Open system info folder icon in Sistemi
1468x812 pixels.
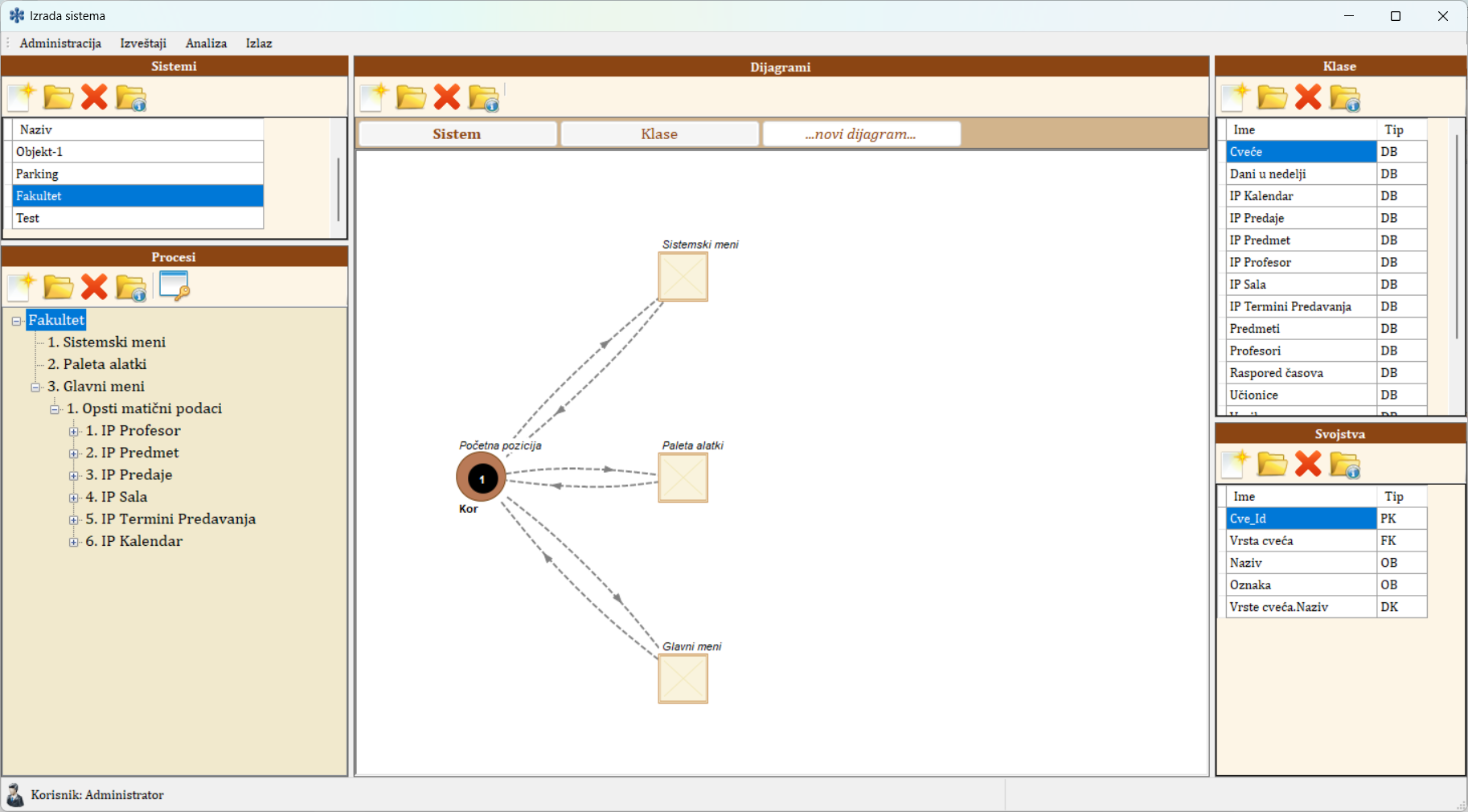131,98
